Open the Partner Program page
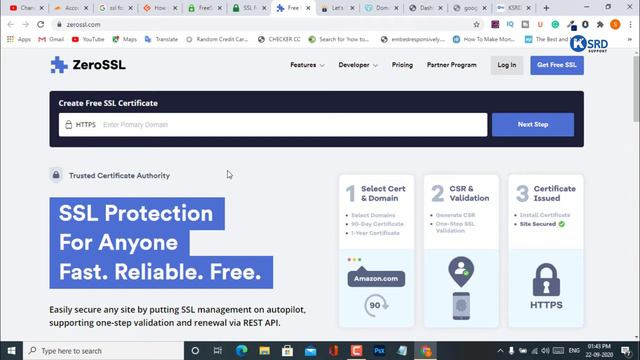640x360 pixels. click(x=451, y=65)
